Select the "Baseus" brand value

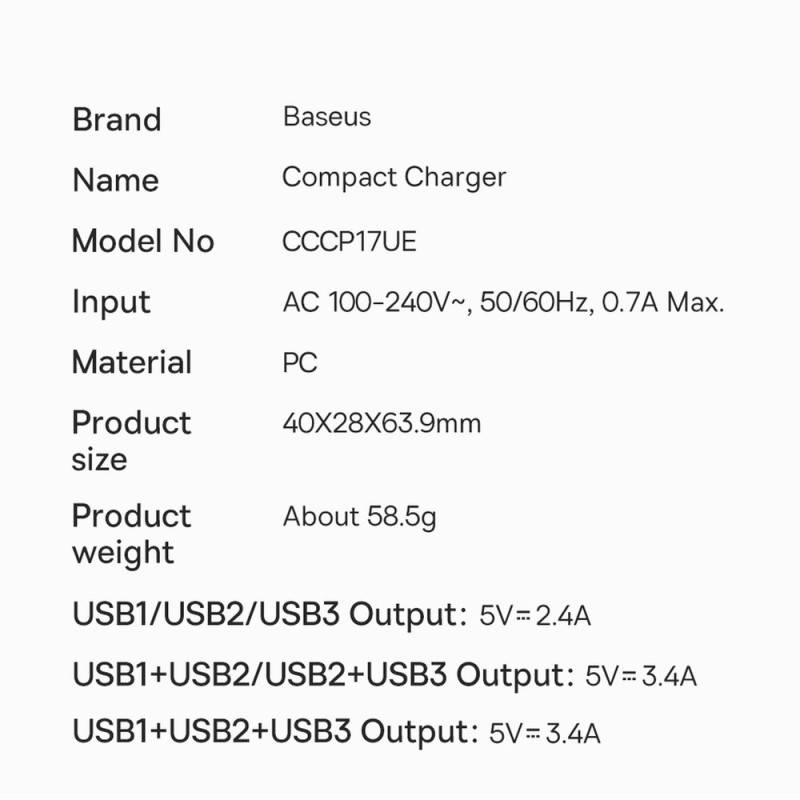pyautogui.click(x=327, y=117)
